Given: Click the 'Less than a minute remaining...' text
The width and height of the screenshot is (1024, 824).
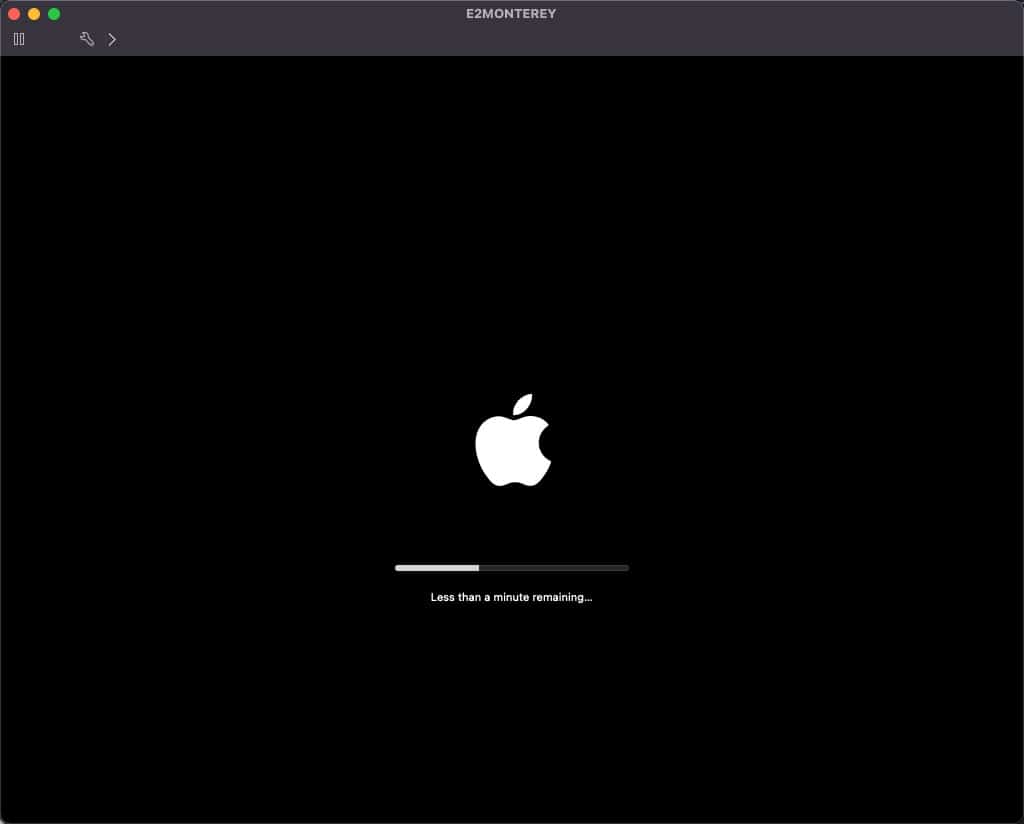Looking at the screenshot, I should tap(511, 597).
